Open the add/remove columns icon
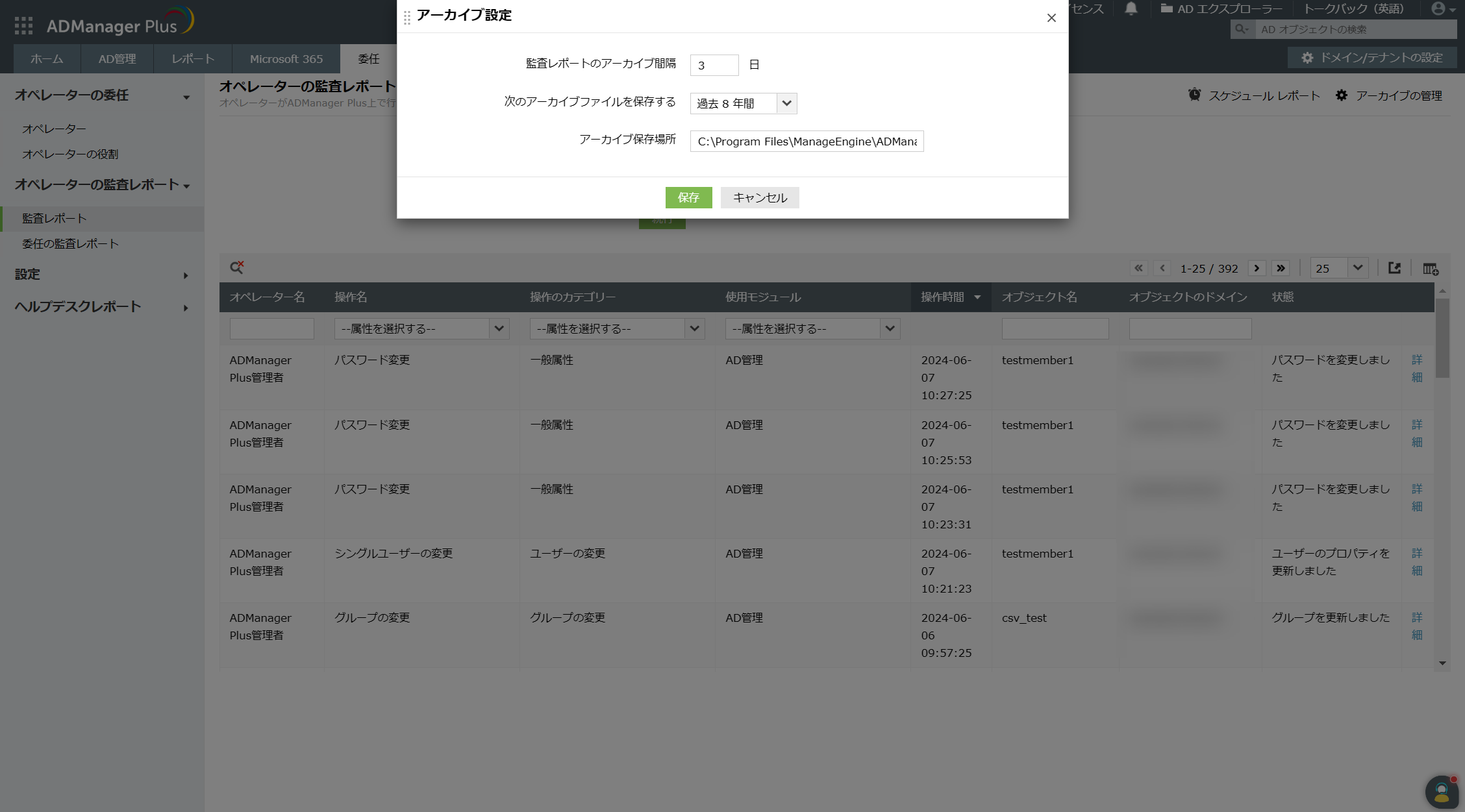 coord(1431,268)
